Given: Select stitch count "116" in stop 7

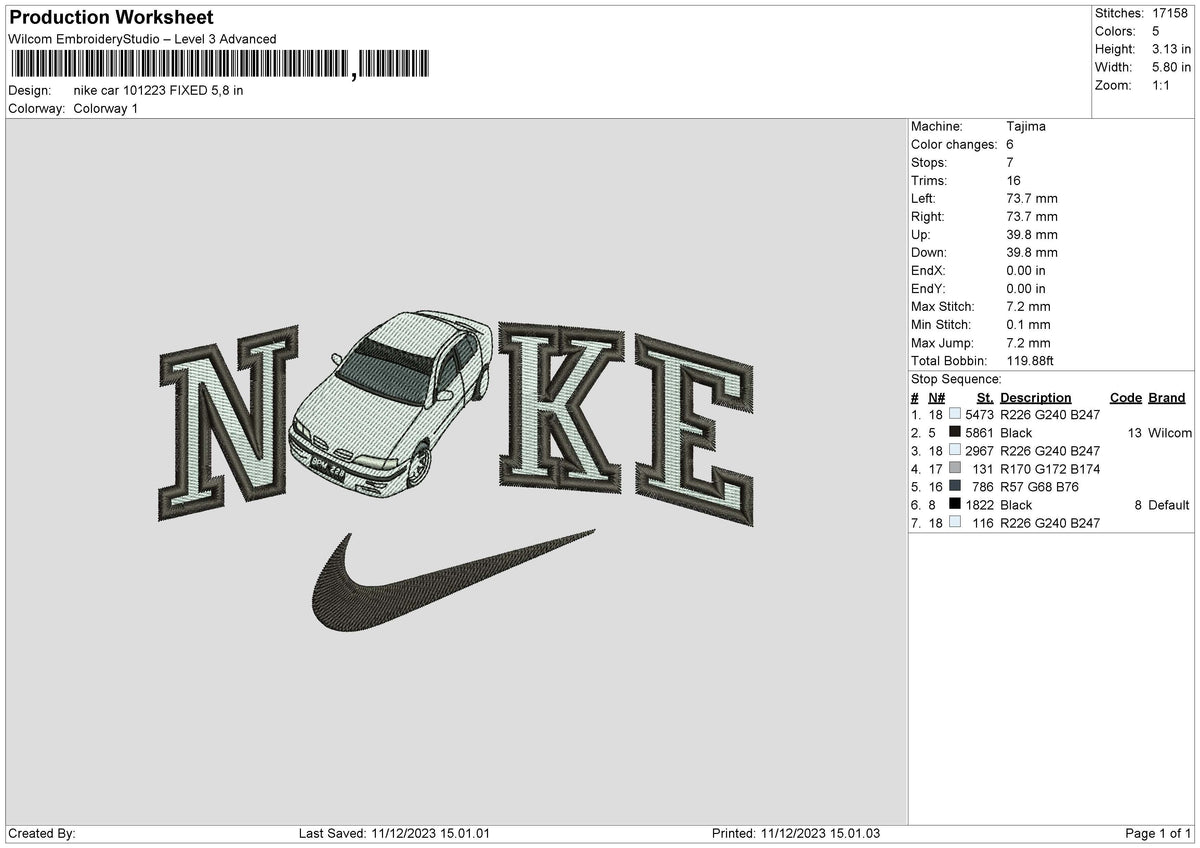Looking at the screenshot, I should coord(984,523).
